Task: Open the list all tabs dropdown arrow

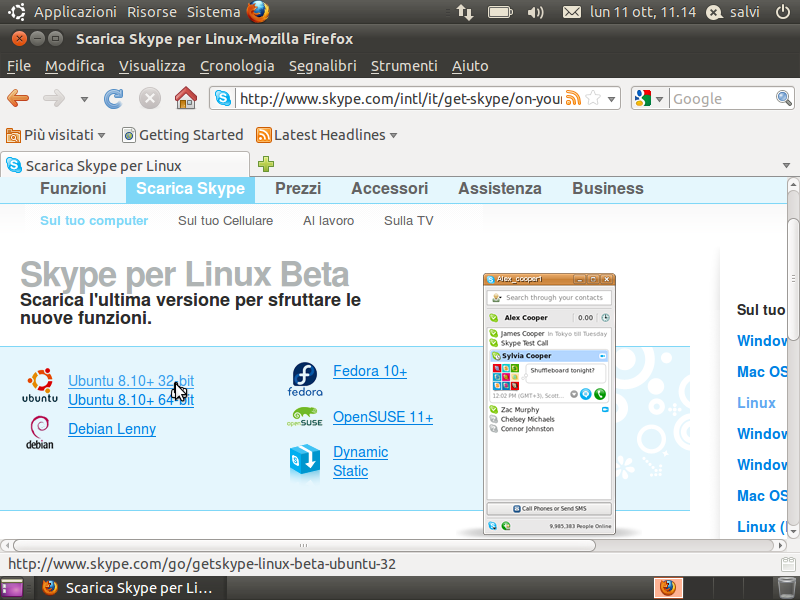Action: 786,165
